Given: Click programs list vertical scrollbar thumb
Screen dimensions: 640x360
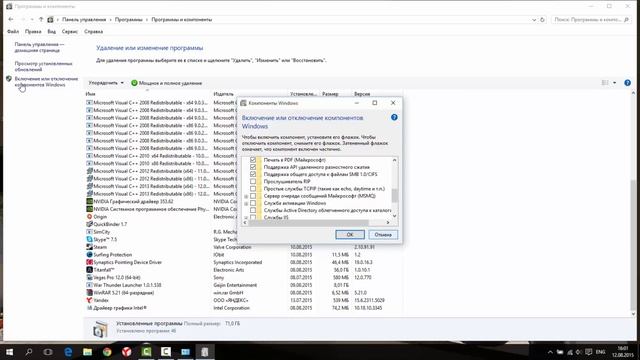Looking at the screenshot, I should [x=633, y=245].
